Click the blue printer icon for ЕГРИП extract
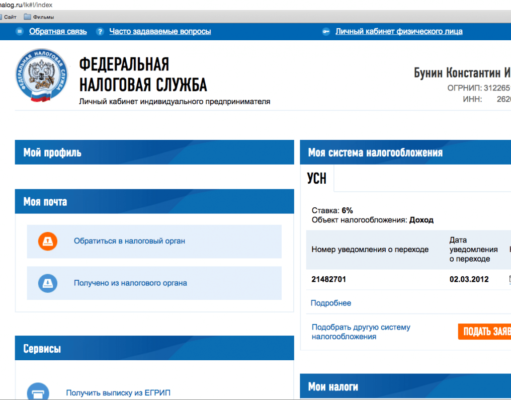Viewport: 511px width, 400px height. 38,392
